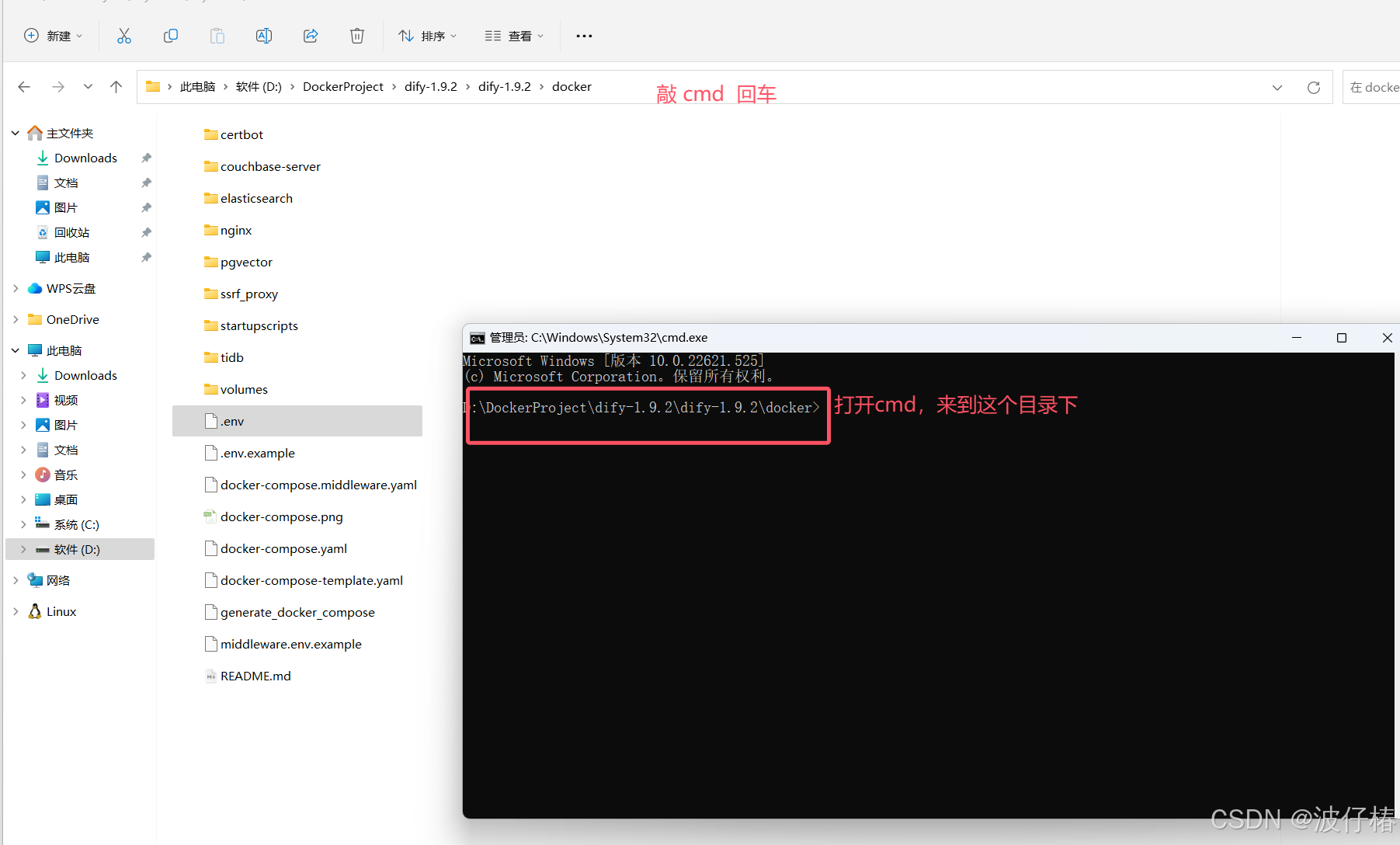The height and width of the screenshot is (845, 1400).
Task: Unpin 此电脑 from quick access
Action: pyautogui.click(x=146, y=257)
